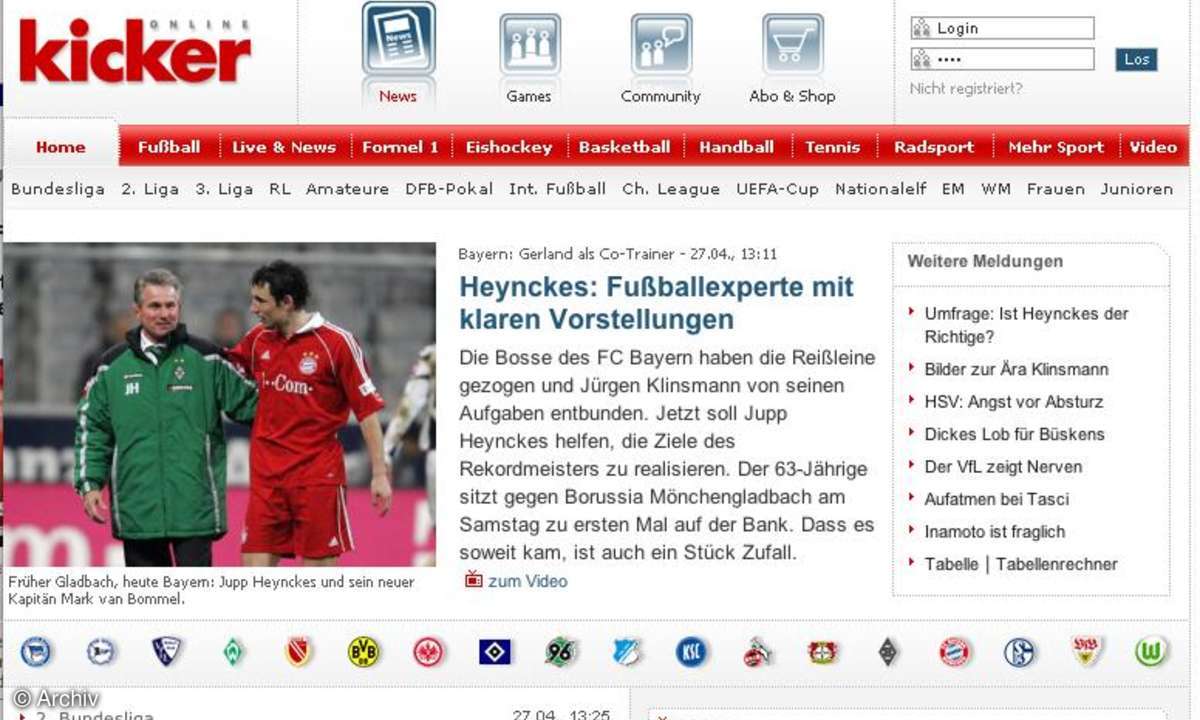
Task: Open the Video menu
Action: tap(1154, 147)
